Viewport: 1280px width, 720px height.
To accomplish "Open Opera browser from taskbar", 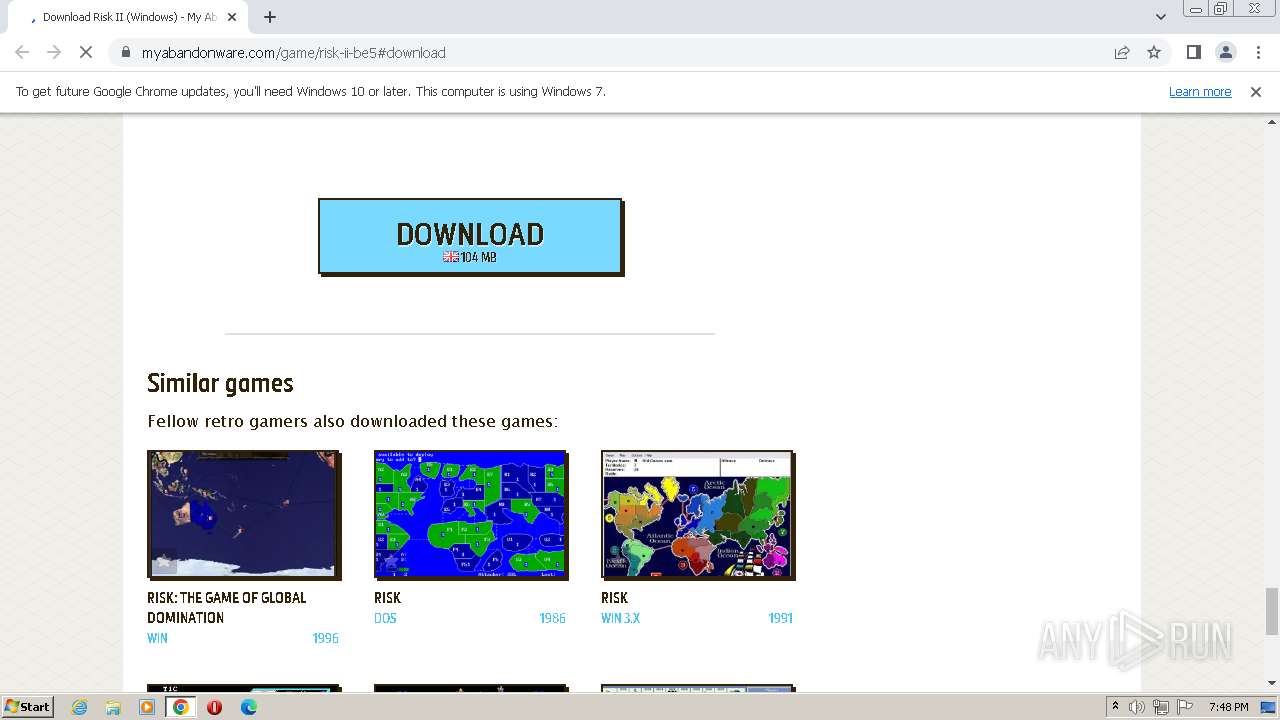I will point(214,707).
